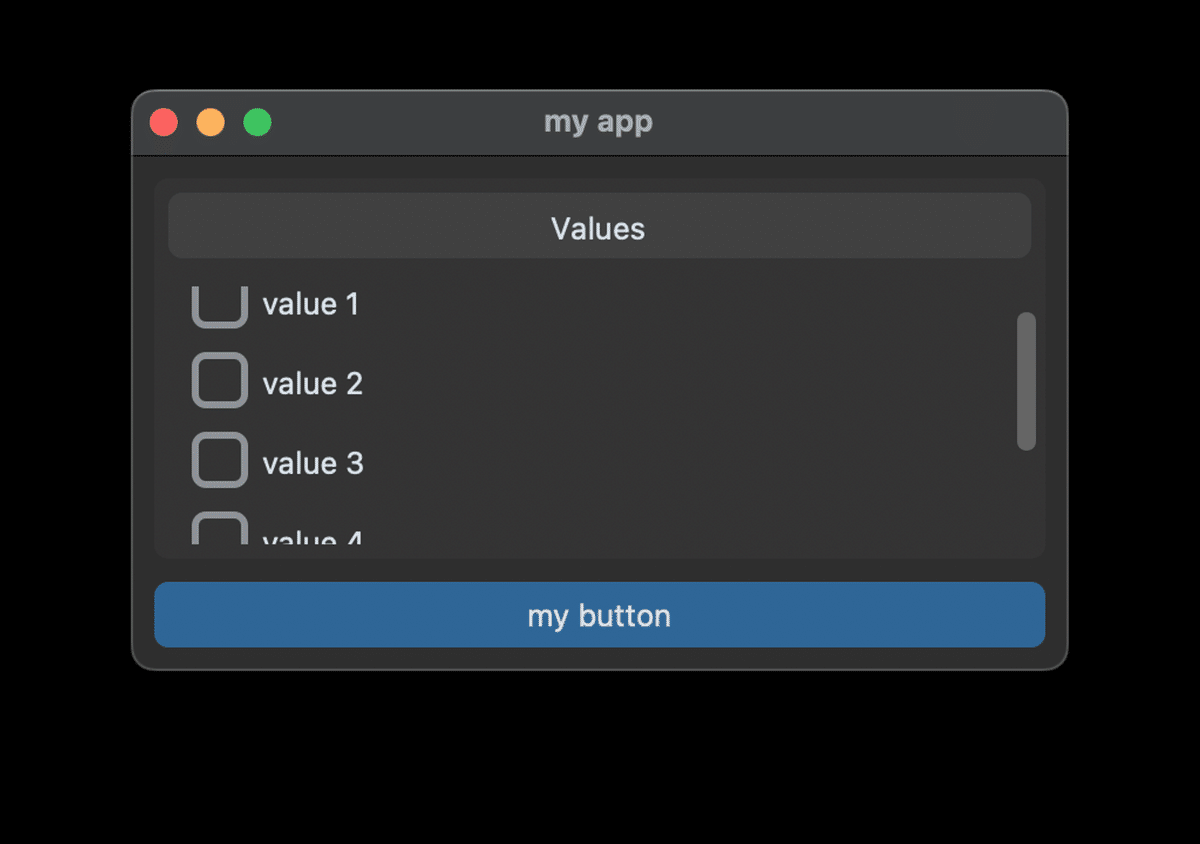
Task: Click the green zoom traffic light
Action: click(257, 122)
